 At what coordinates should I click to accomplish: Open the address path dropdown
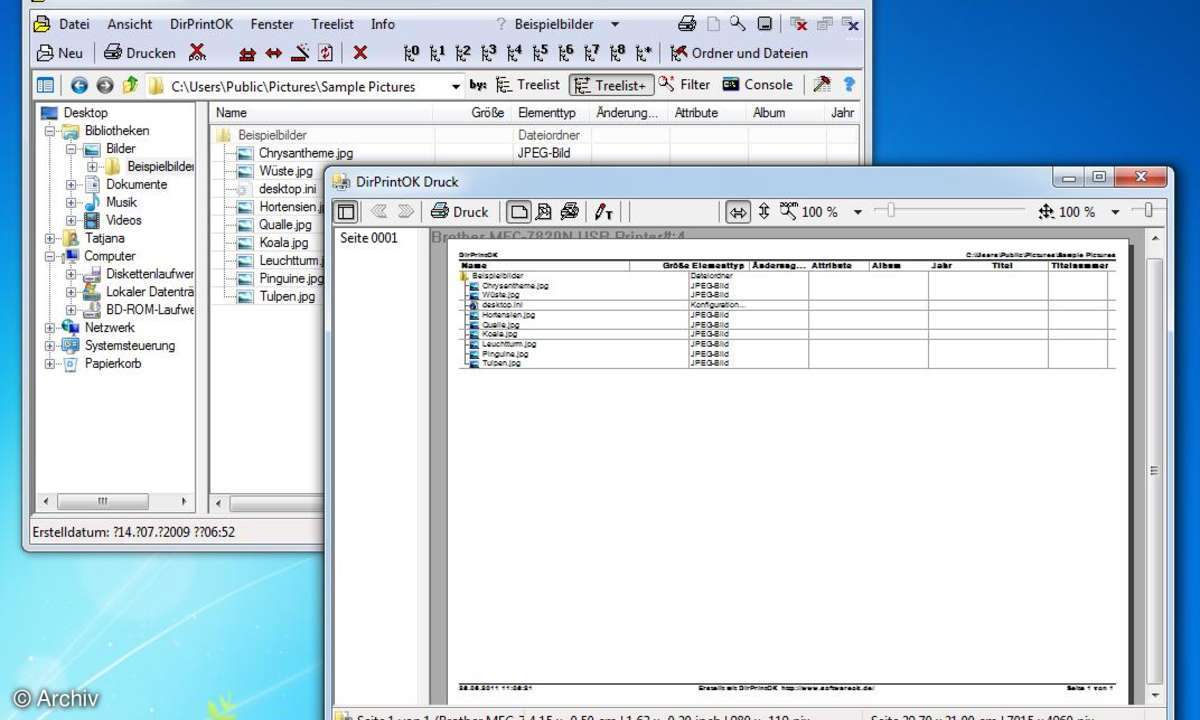(456, 87)
